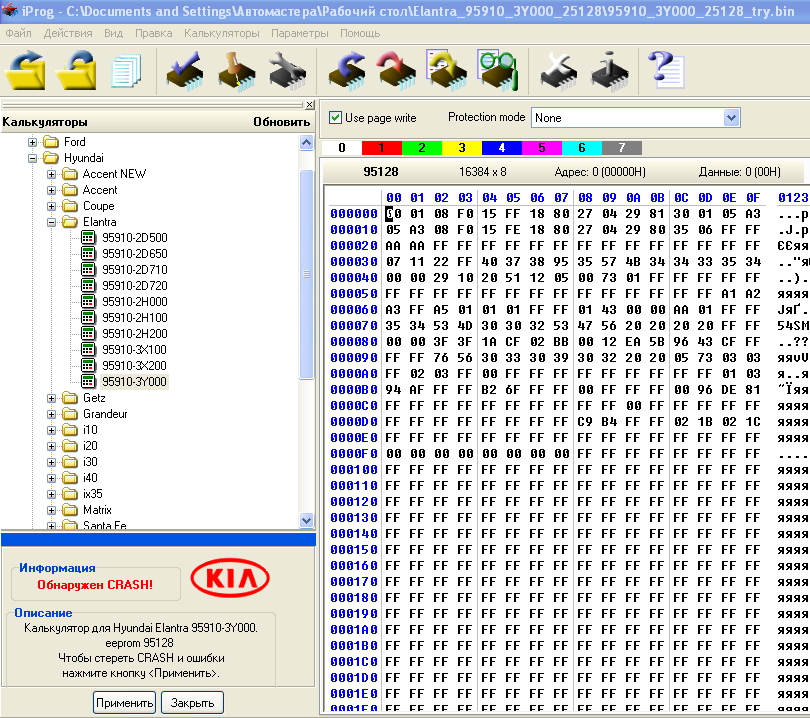Click address row label 000040
Image resolution: width=810 pixels, height=718 pixels.
[x=354, y=278]
